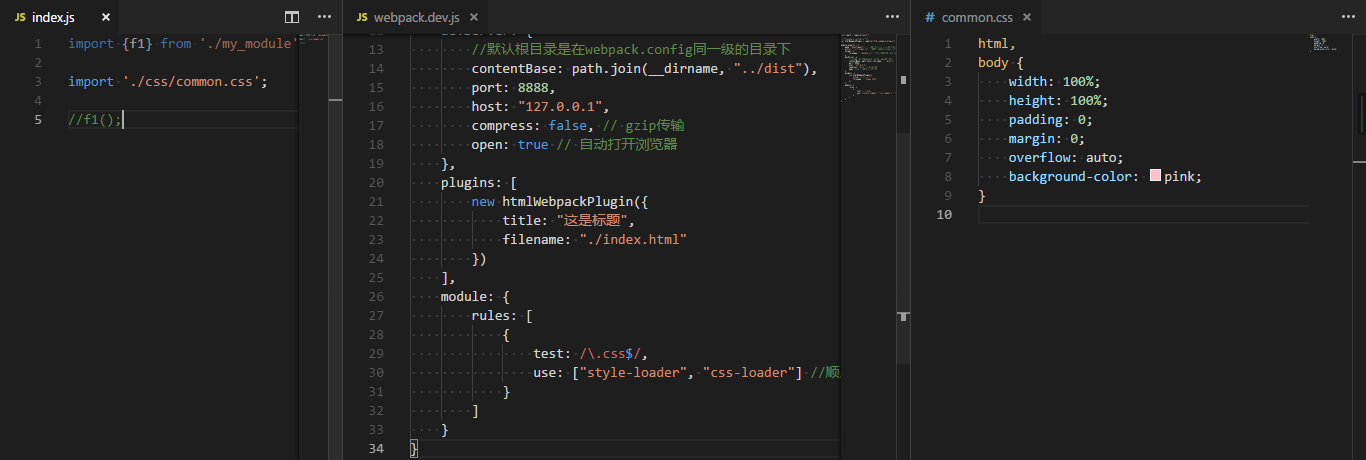Click the "height: 100%;" declaration

coord(1058,101)
